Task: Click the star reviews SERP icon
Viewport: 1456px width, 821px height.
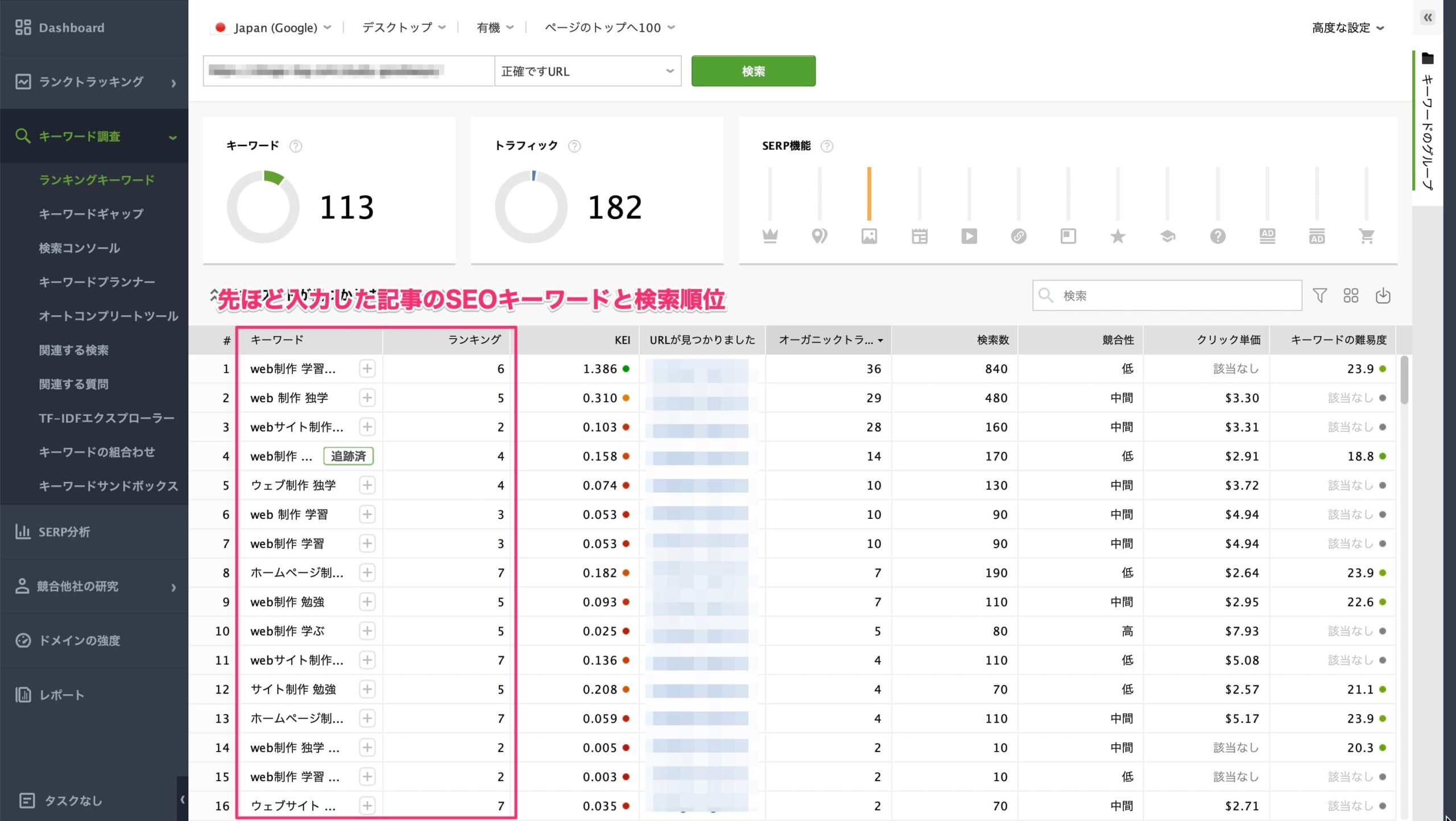Action: pos(1118,236)
